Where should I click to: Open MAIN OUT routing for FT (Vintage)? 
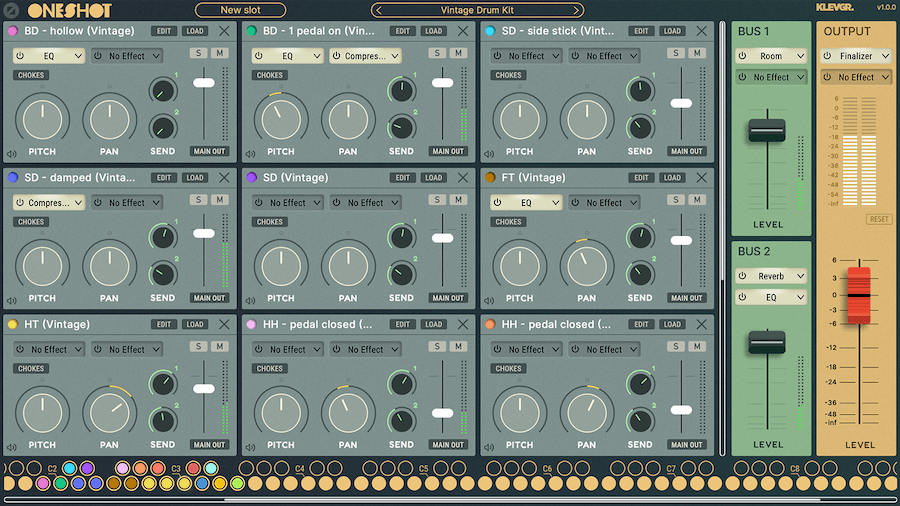[x=687, y=298]
